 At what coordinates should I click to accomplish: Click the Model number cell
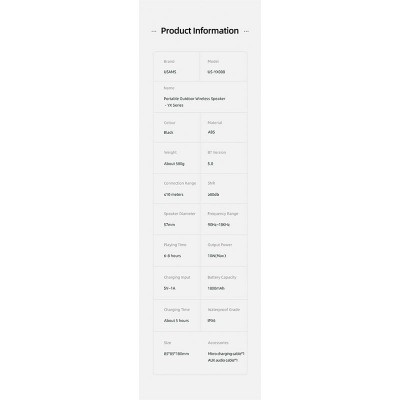(223, 67)
